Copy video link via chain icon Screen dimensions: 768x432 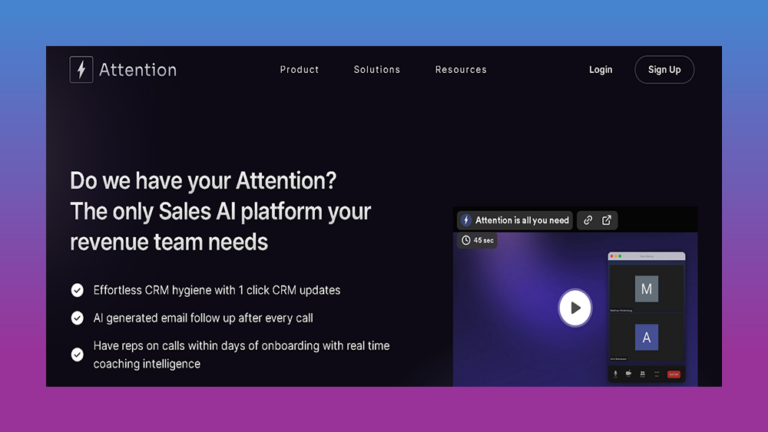(588, 220)
